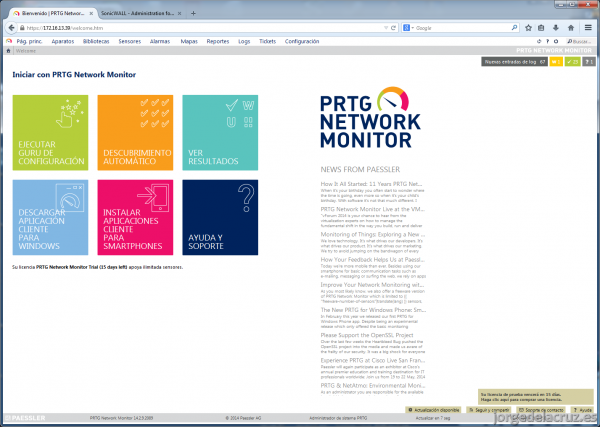
Task: Click the PRTG home icon in breadcrumb bar
Action: 8,51
